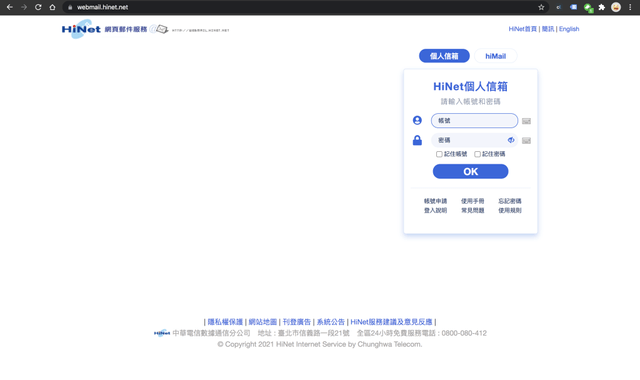Open the HiNet服務建議及意見反應 footer link
The width and height of the screenshot is (640, 380).
tap(391, 322)
